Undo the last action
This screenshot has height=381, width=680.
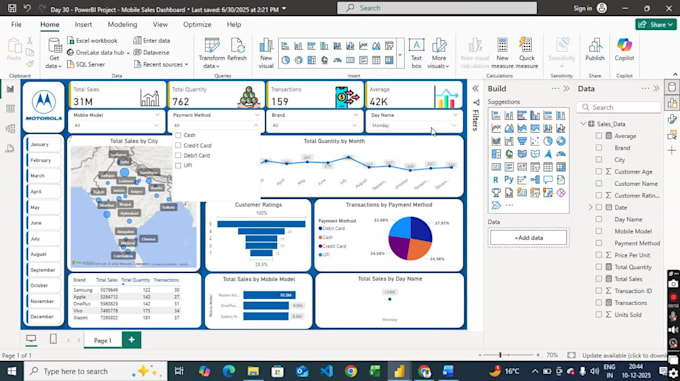pyautogui.click(x=27, y=8)
